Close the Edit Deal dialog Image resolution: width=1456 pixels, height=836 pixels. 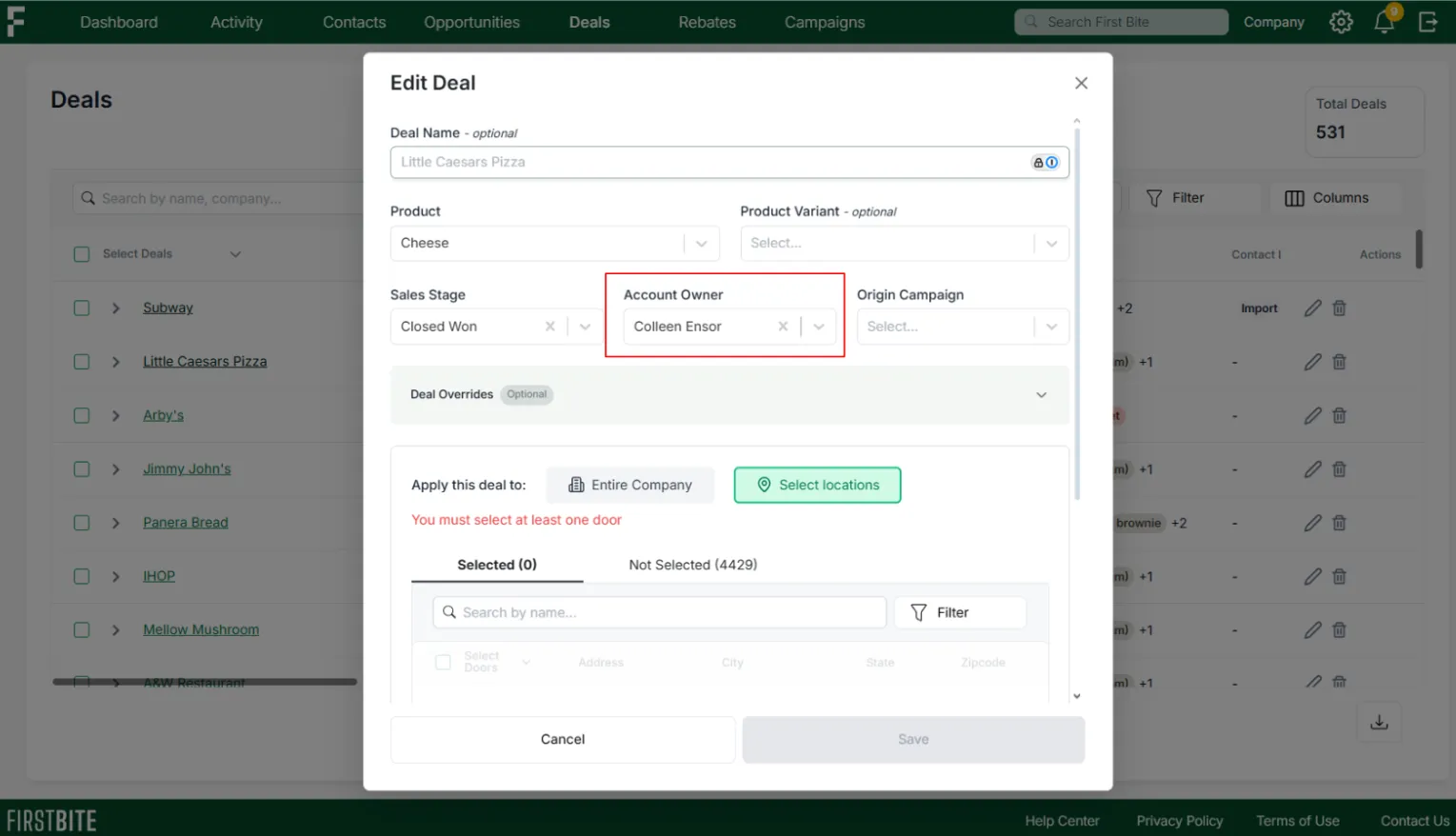[x=1081, y=83]
